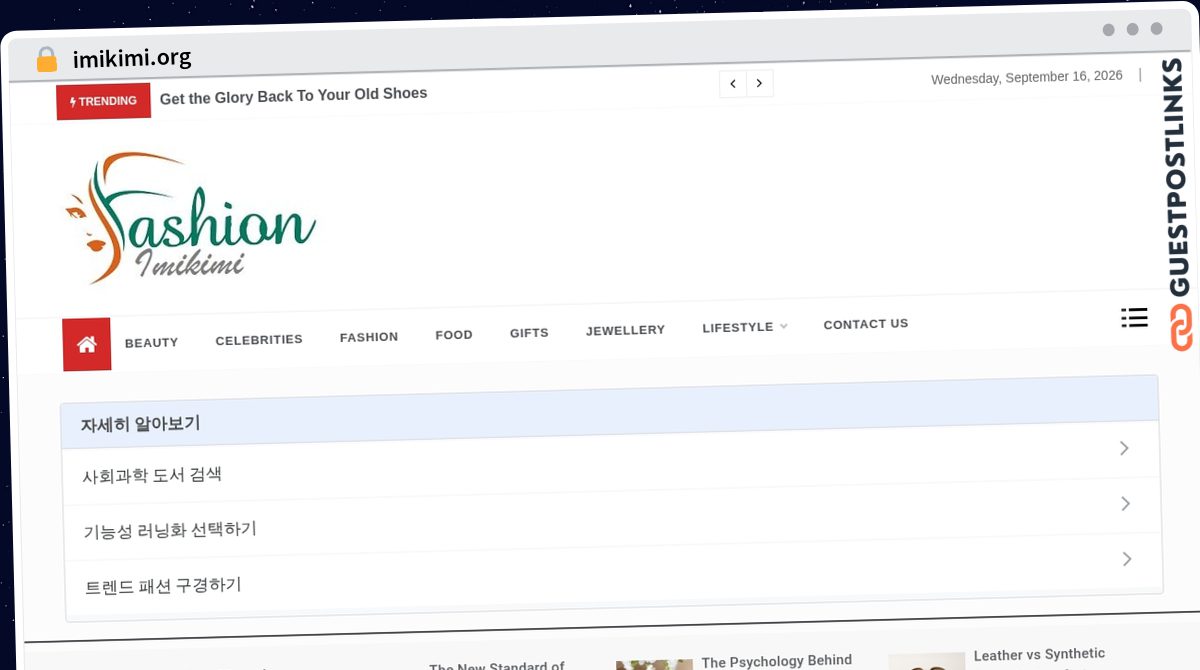Click the padlock icon beside imikimi.org
Screen dimensions: 1200x670
click(x=46, y=60)
